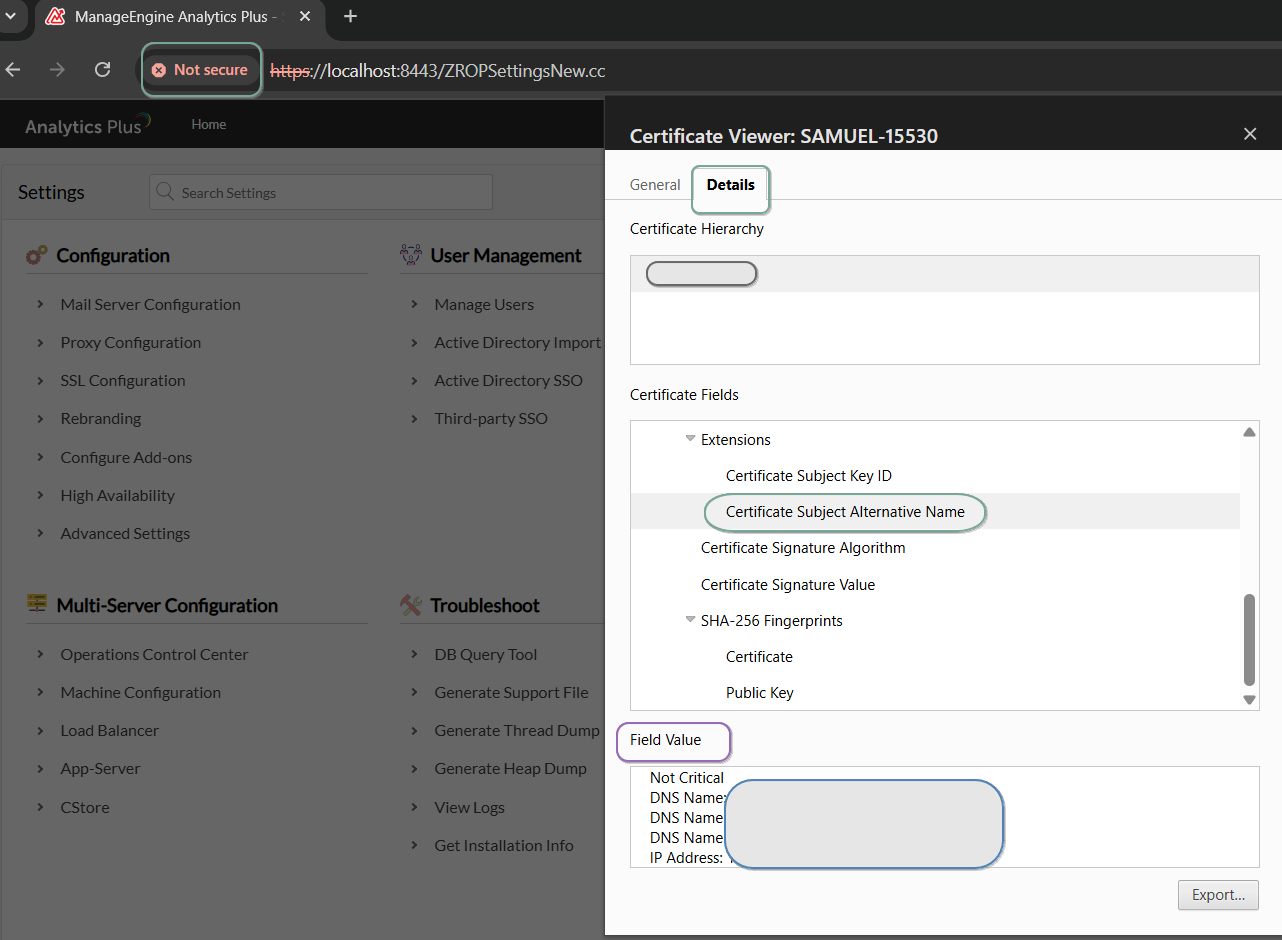
Task: Open Manage Users
Action: pos(484,305)
